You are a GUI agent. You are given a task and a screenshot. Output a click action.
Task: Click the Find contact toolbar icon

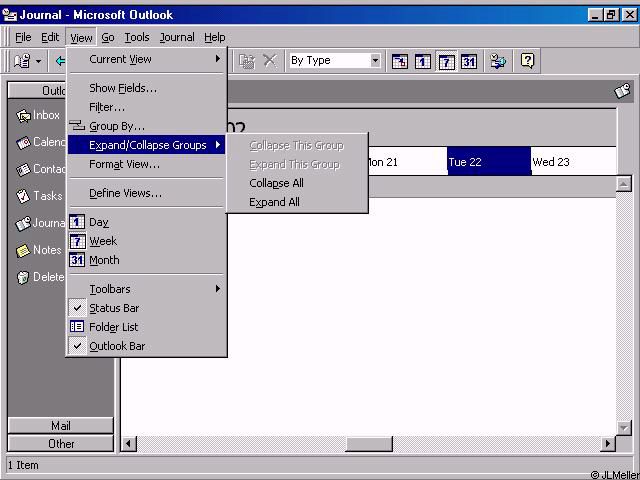tap(498, 61)
